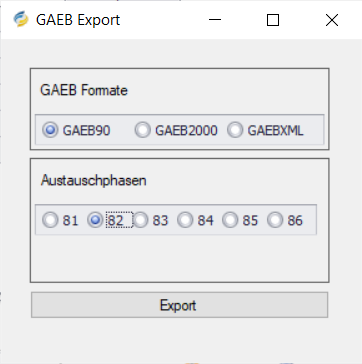The width and height of the screenshot is (362, 364).
Task: Maximize the GAEB Export window
Action: [x=273, y=20]
